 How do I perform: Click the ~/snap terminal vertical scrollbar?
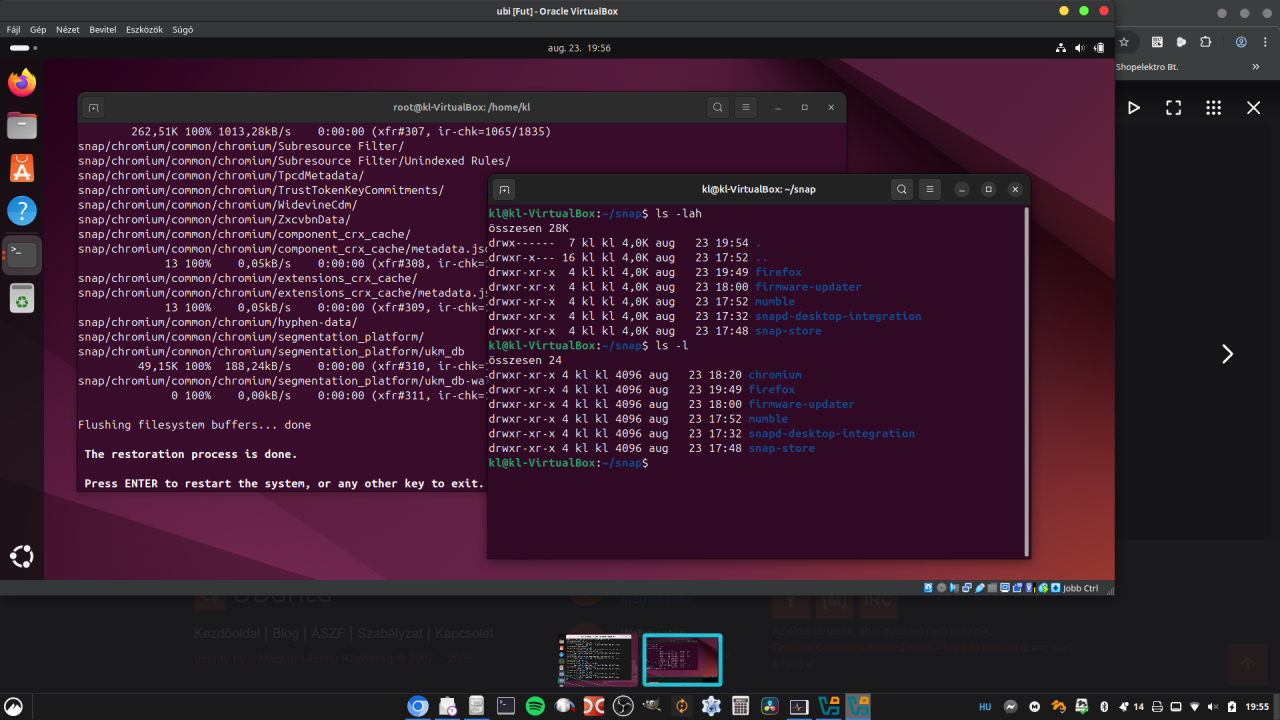click(1026, 381)
